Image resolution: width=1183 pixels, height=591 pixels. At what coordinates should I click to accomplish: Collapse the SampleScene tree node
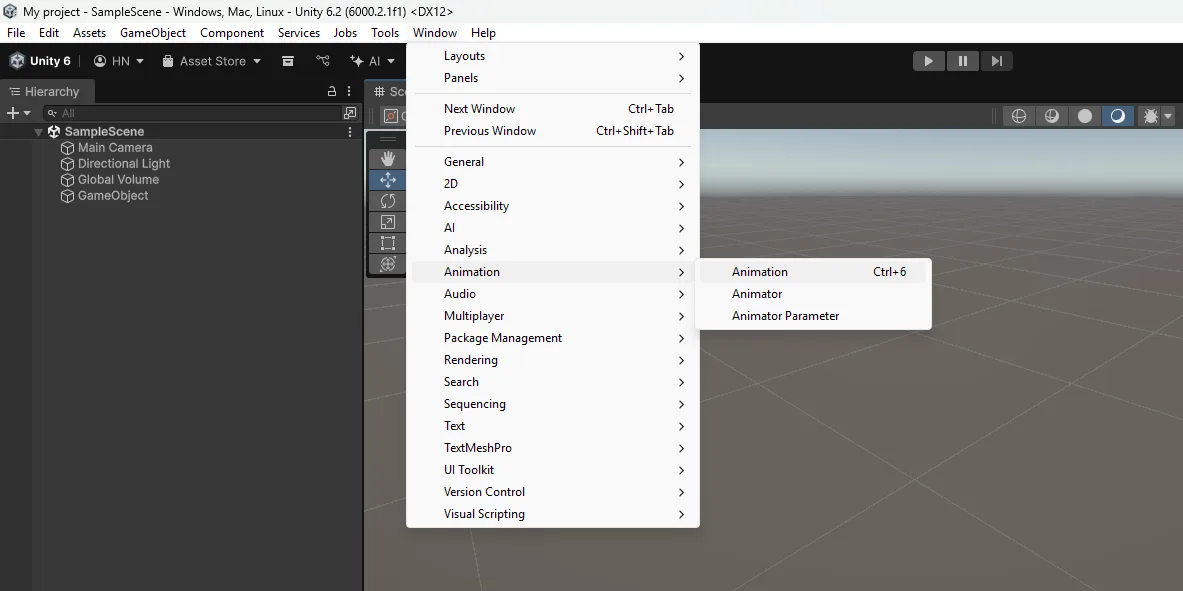tap(38, 132)
